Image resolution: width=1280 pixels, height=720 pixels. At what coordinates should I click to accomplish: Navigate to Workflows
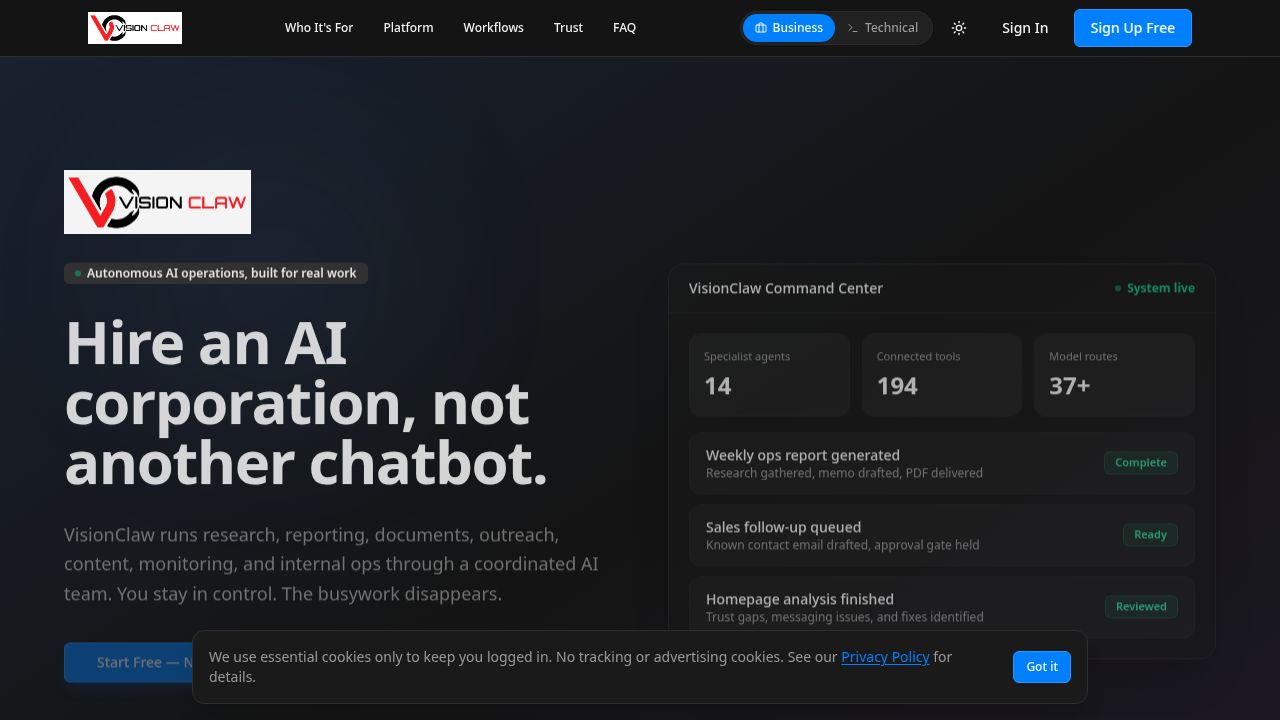(x=493, y=28)
